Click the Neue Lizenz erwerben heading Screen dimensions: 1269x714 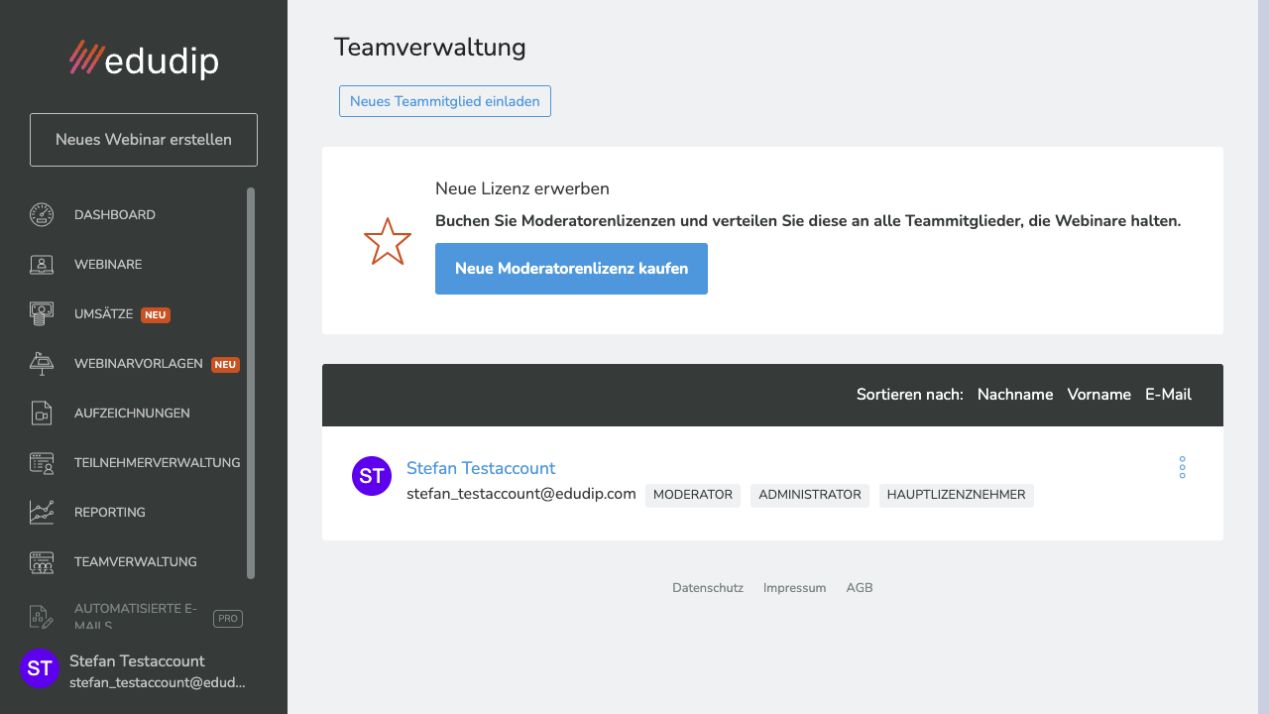point(522,188)
